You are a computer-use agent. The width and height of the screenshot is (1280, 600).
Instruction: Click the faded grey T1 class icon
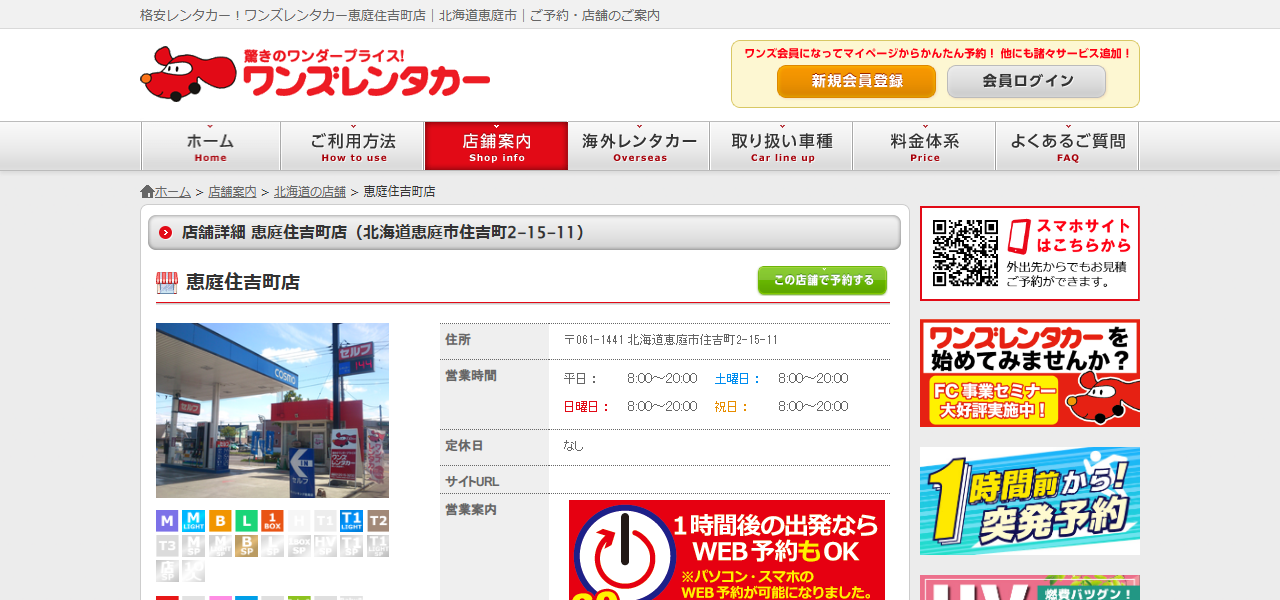(325, 521)
